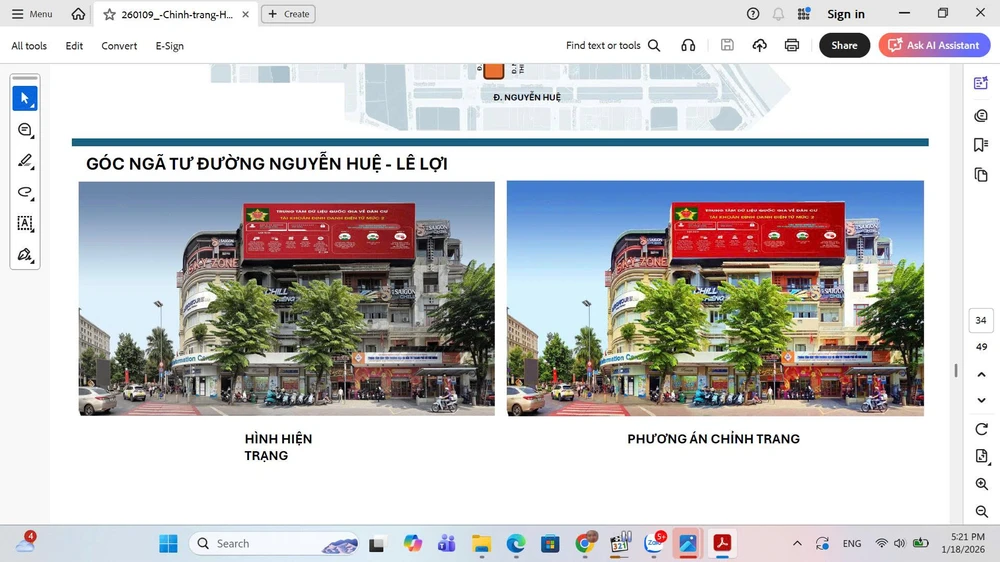Print the document with printer icon
The width and height of the screenshot is (1000, 562).
click(x=792, y=45)
